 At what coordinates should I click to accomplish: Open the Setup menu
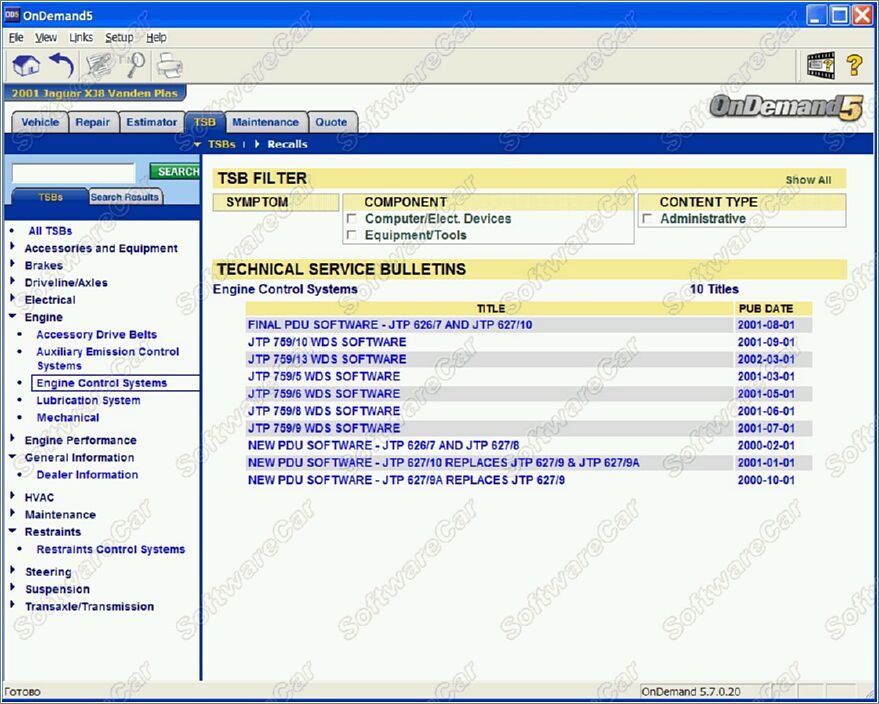119,37
